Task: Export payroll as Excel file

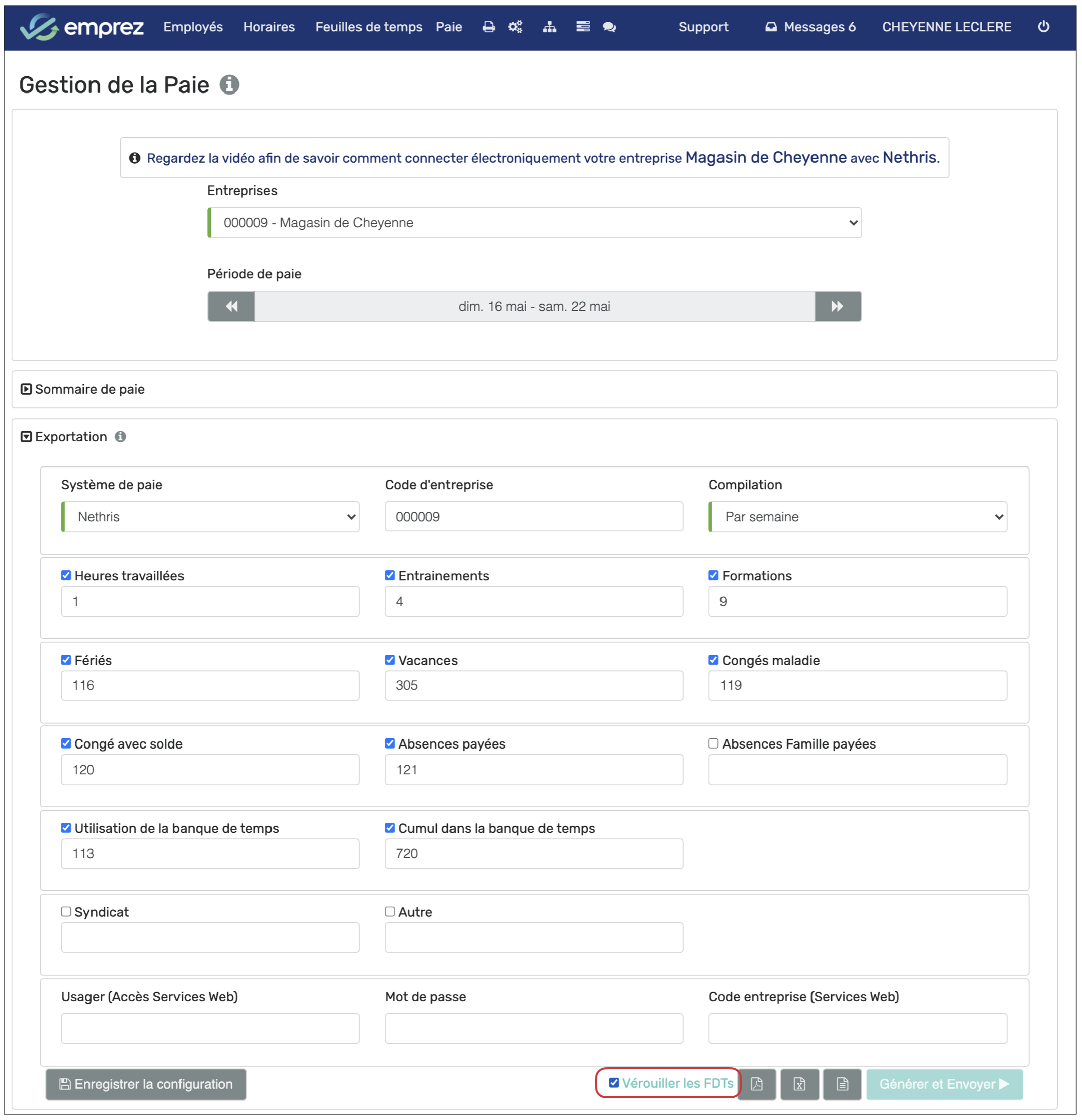Action: pos(799,1084)
